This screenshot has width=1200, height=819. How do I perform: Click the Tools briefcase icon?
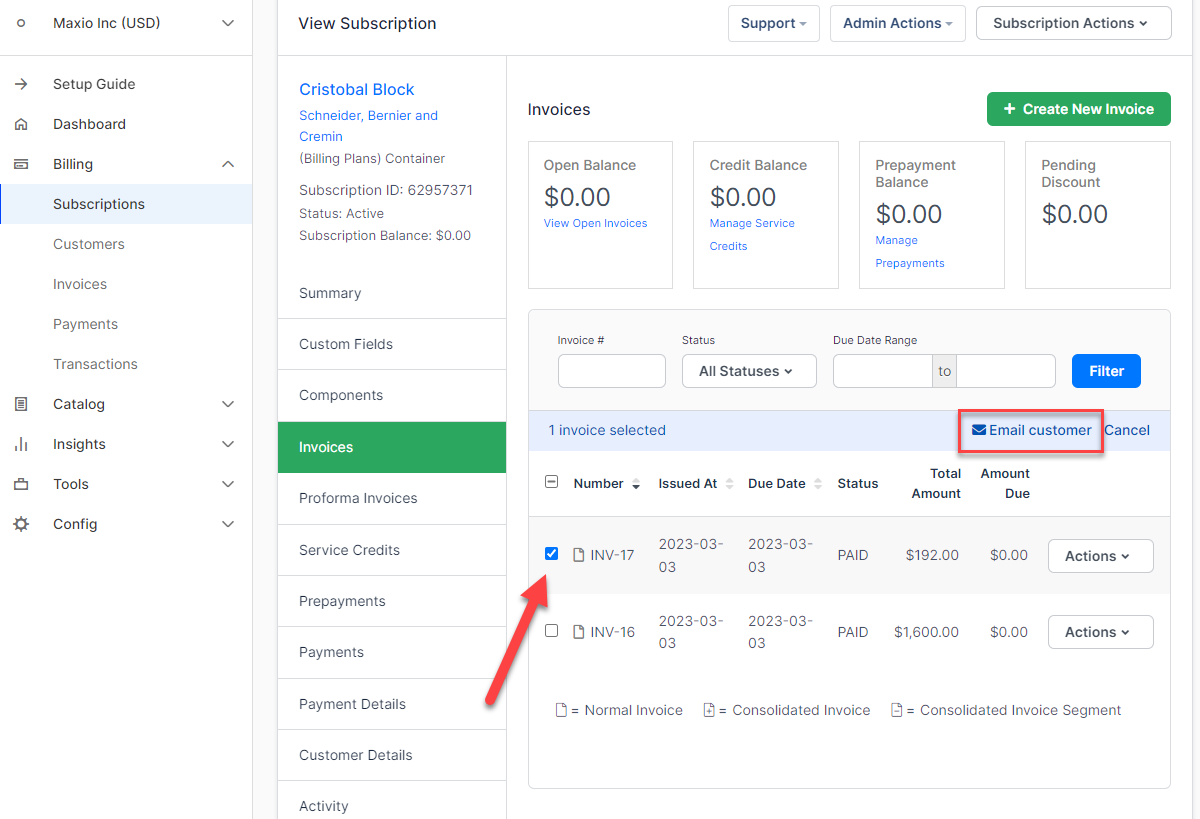[20, 483]
